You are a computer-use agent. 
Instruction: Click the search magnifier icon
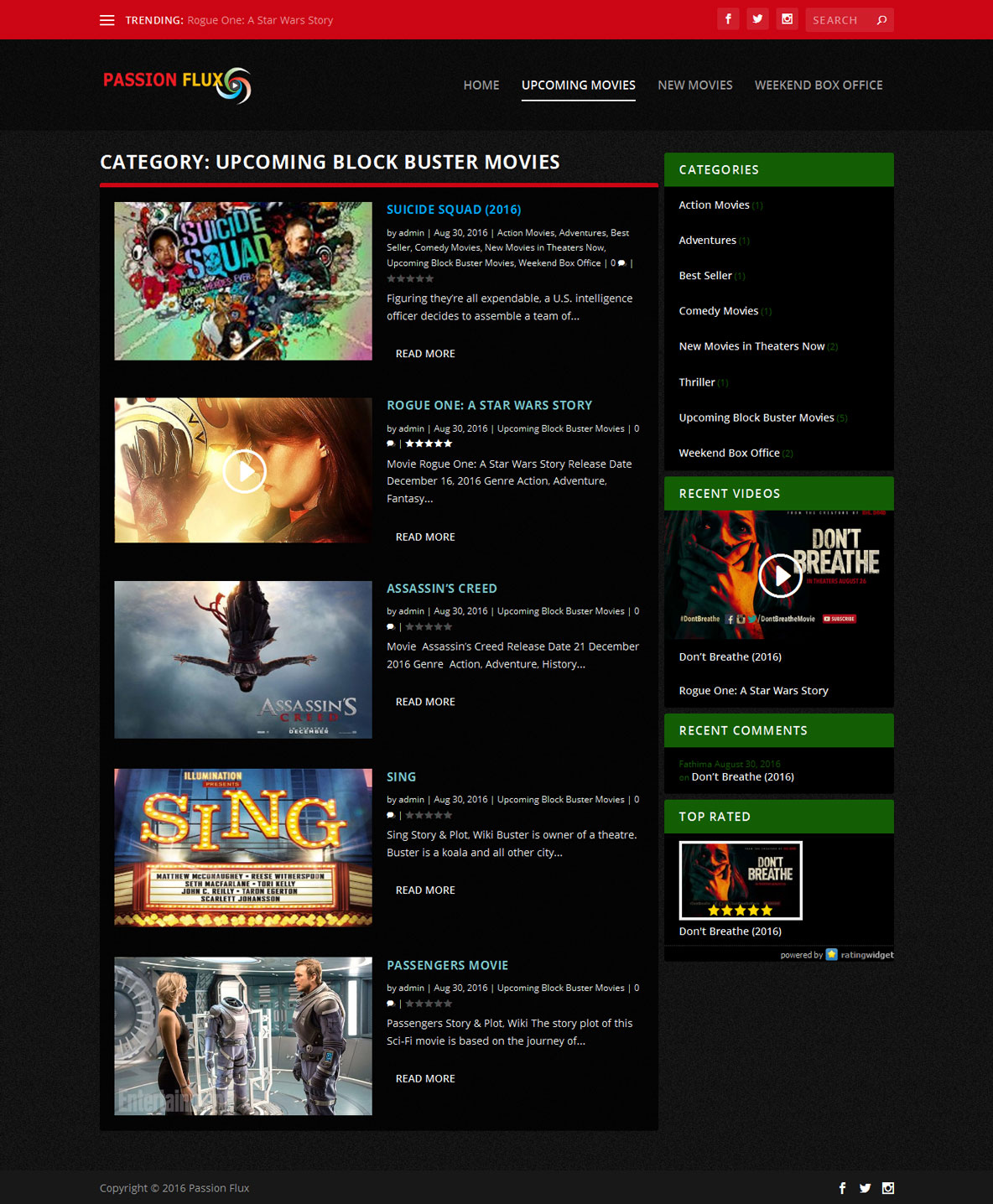pos(881,20)
